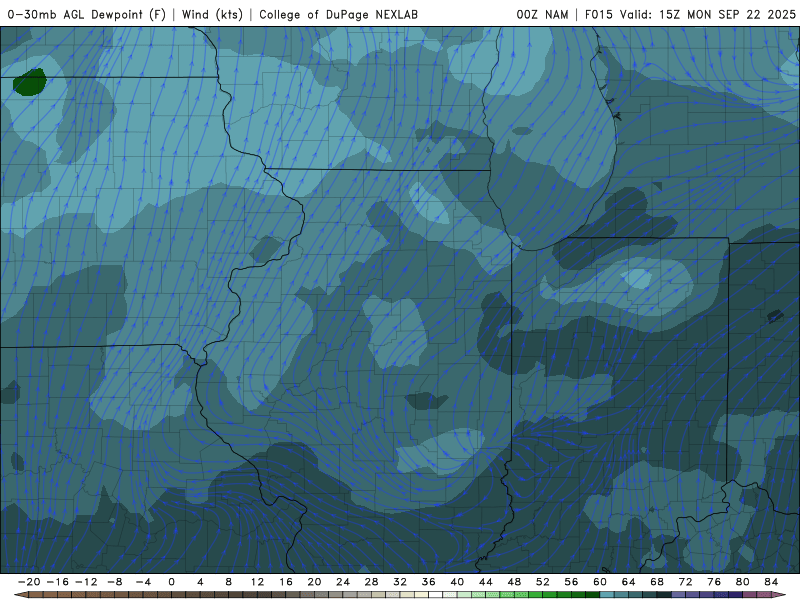Click the 72 value on the color scale
Image resolution: width=800 pixels, height=600 pixels.
[x=686, y=582]
